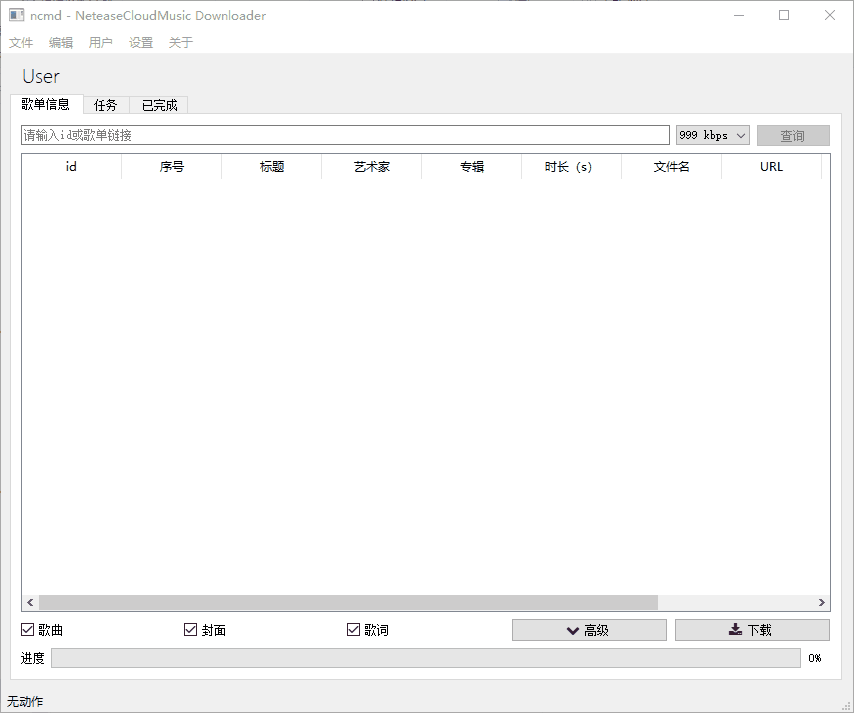Expand the 高级 advanced options
The height and width of the screenshot is (713, 854).
589,629
